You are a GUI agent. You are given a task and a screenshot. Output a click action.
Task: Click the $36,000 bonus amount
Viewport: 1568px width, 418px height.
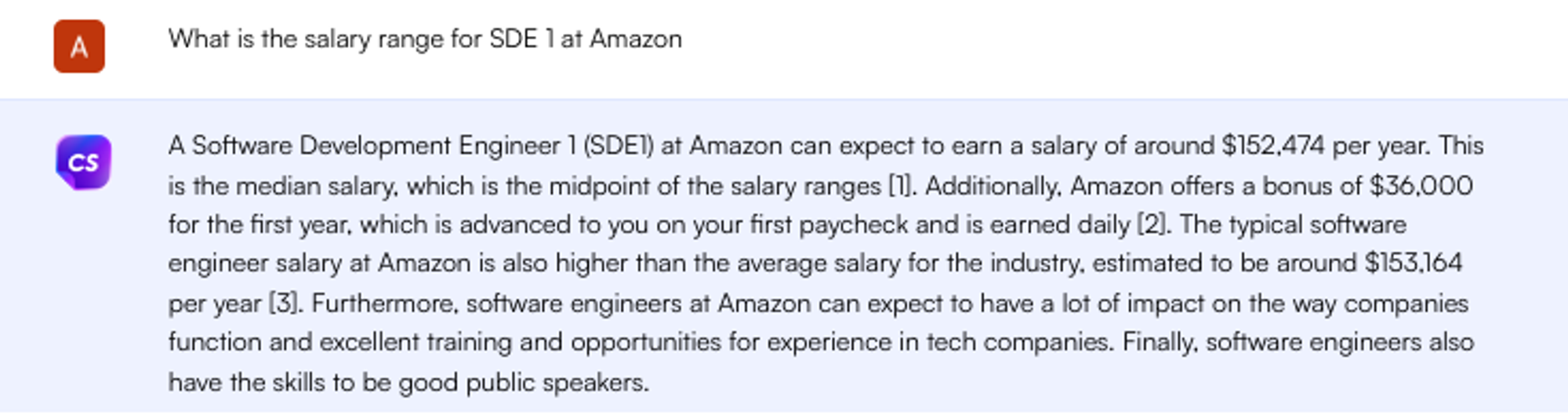1421,186
